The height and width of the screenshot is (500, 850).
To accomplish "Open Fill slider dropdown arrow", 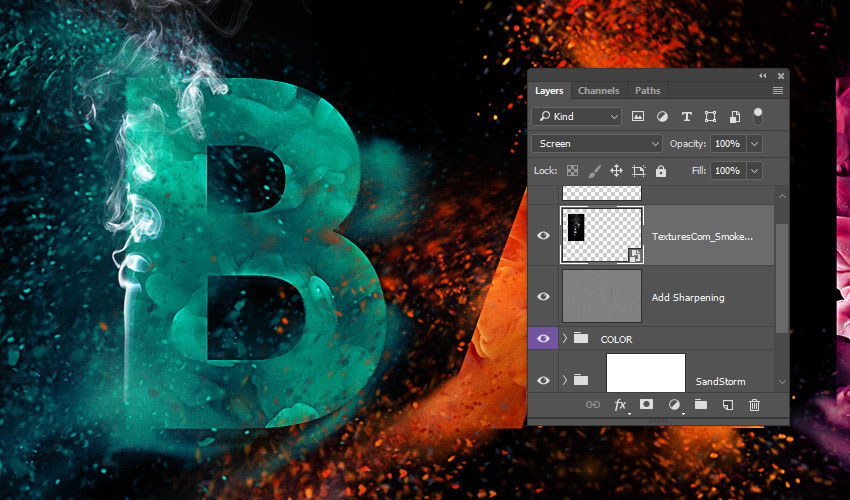I will coord(754,171).
